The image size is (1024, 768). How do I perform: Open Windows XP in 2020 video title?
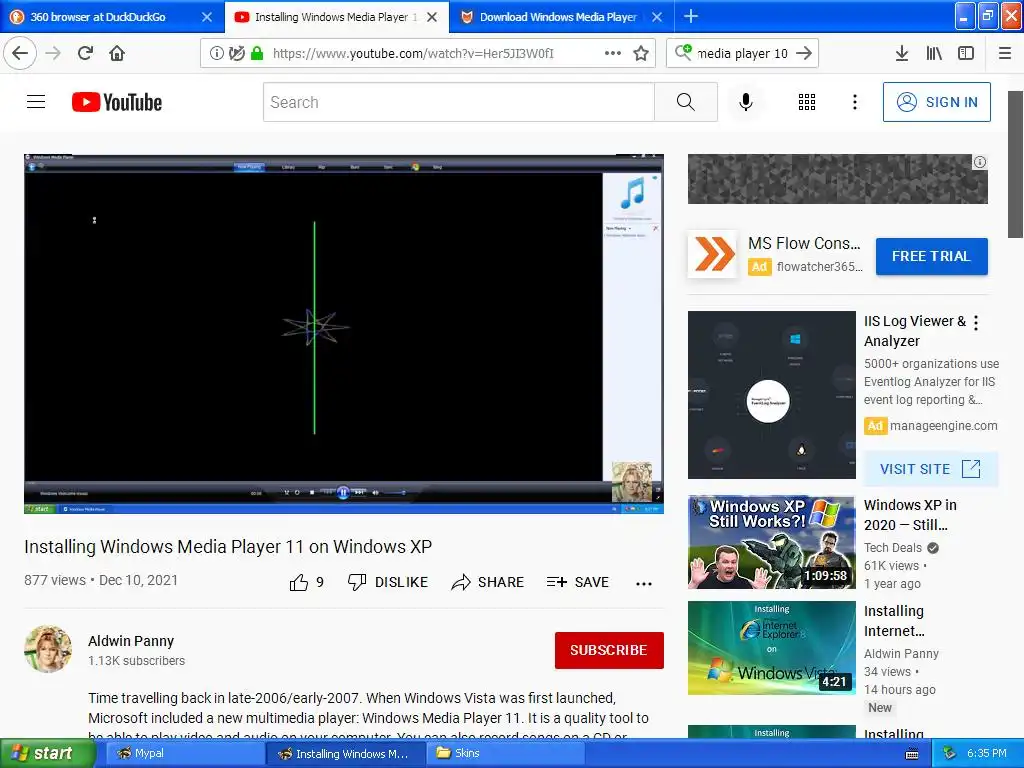pyautogui.click(x=910, y=515)
